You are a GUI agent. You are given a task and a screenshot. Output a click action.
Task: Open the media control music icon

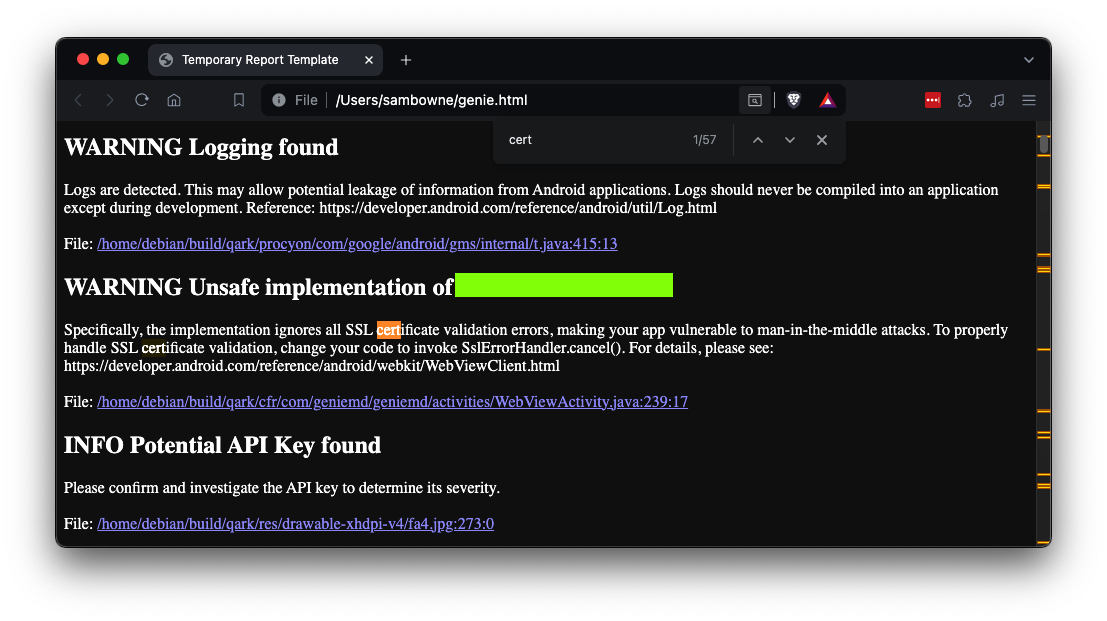pyautogui.click(x=997, y=100)
